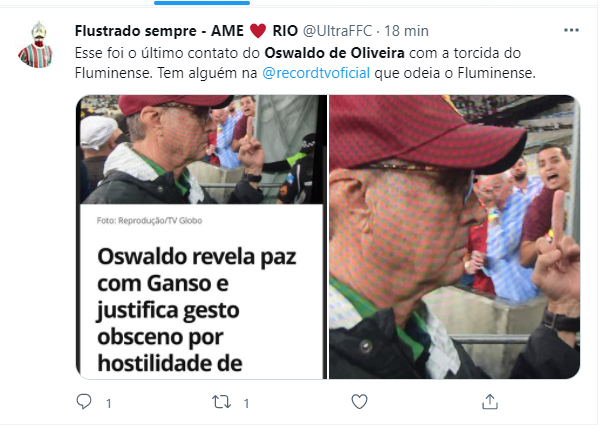Open the @UltraFFC handle
The image size is (606, 425).
click(x=337, y=31)
